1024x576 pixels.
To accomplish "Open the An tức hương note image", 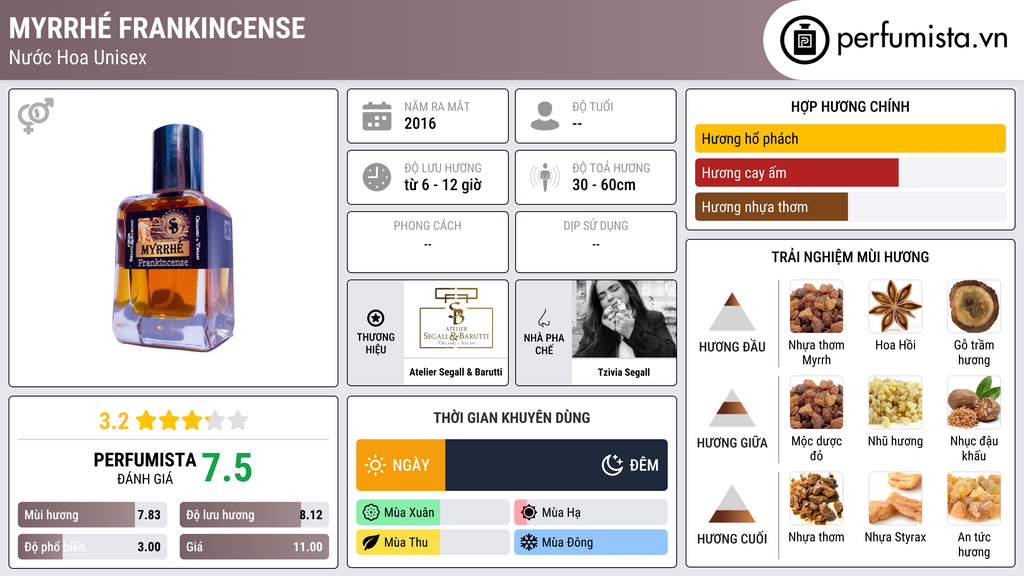I will coord(974,499).
